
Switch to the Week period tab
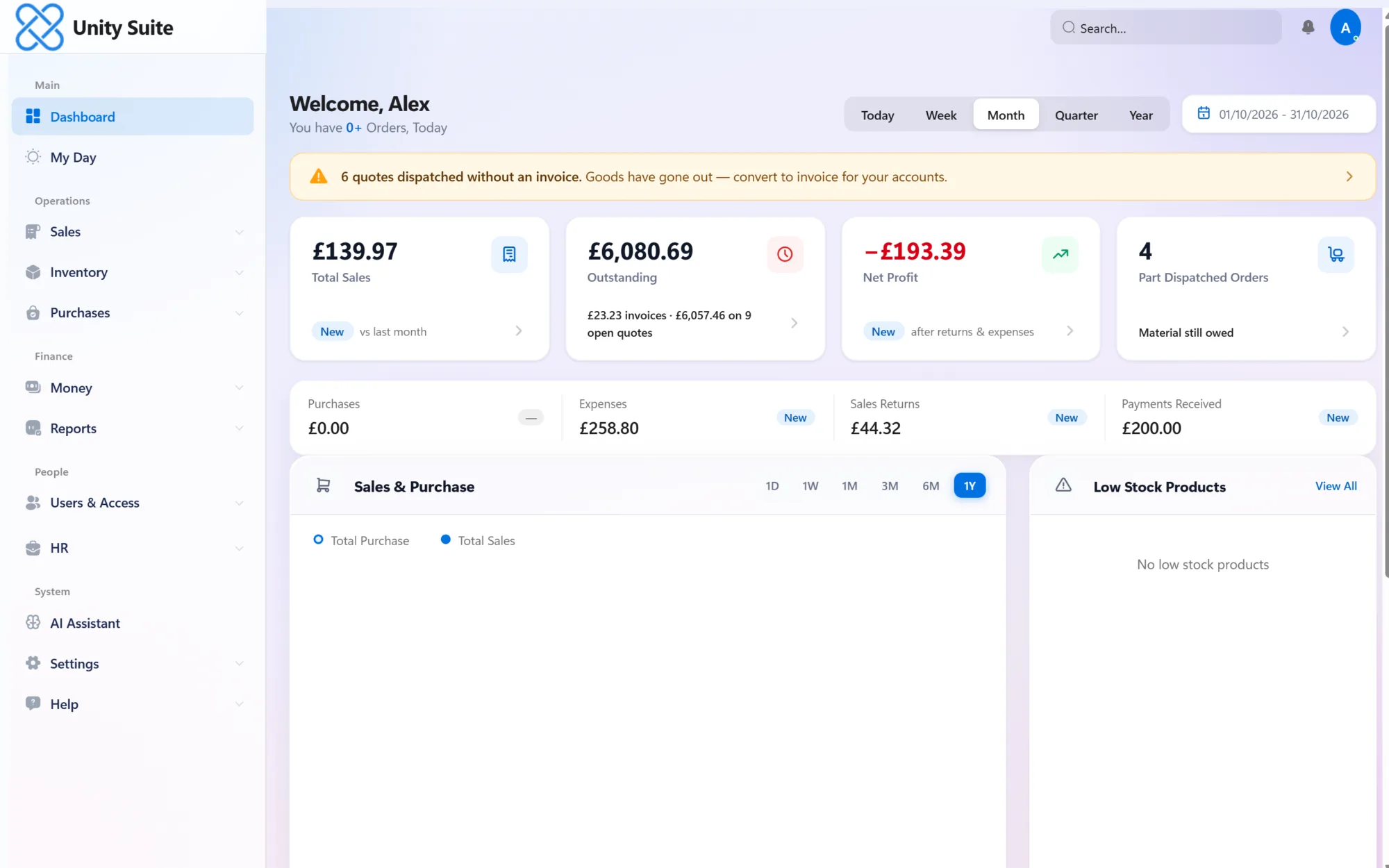coord(941,115)
